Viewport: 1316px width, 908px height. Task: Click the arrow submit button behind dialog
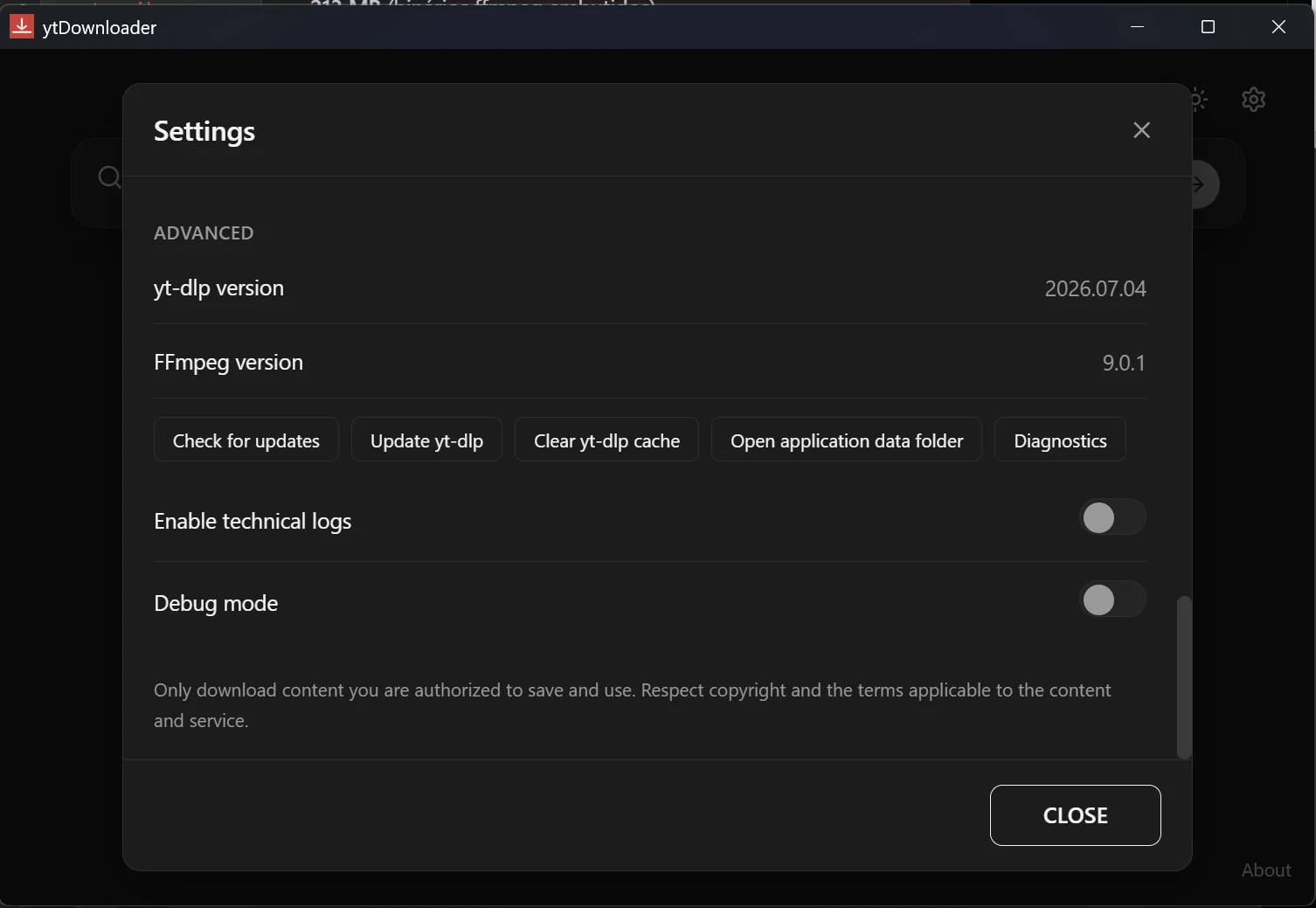pyautogui.click(x=1205, y=184)
